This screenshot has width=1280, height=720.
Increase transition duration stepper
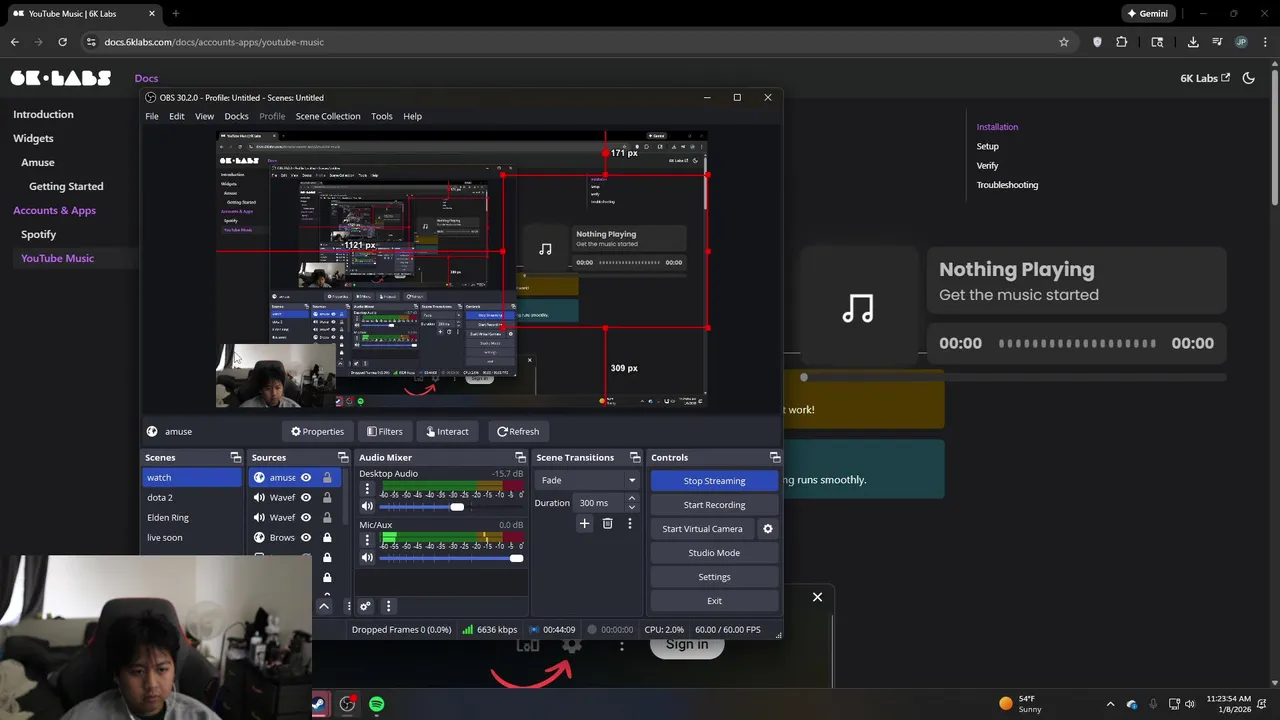[631, 499]
